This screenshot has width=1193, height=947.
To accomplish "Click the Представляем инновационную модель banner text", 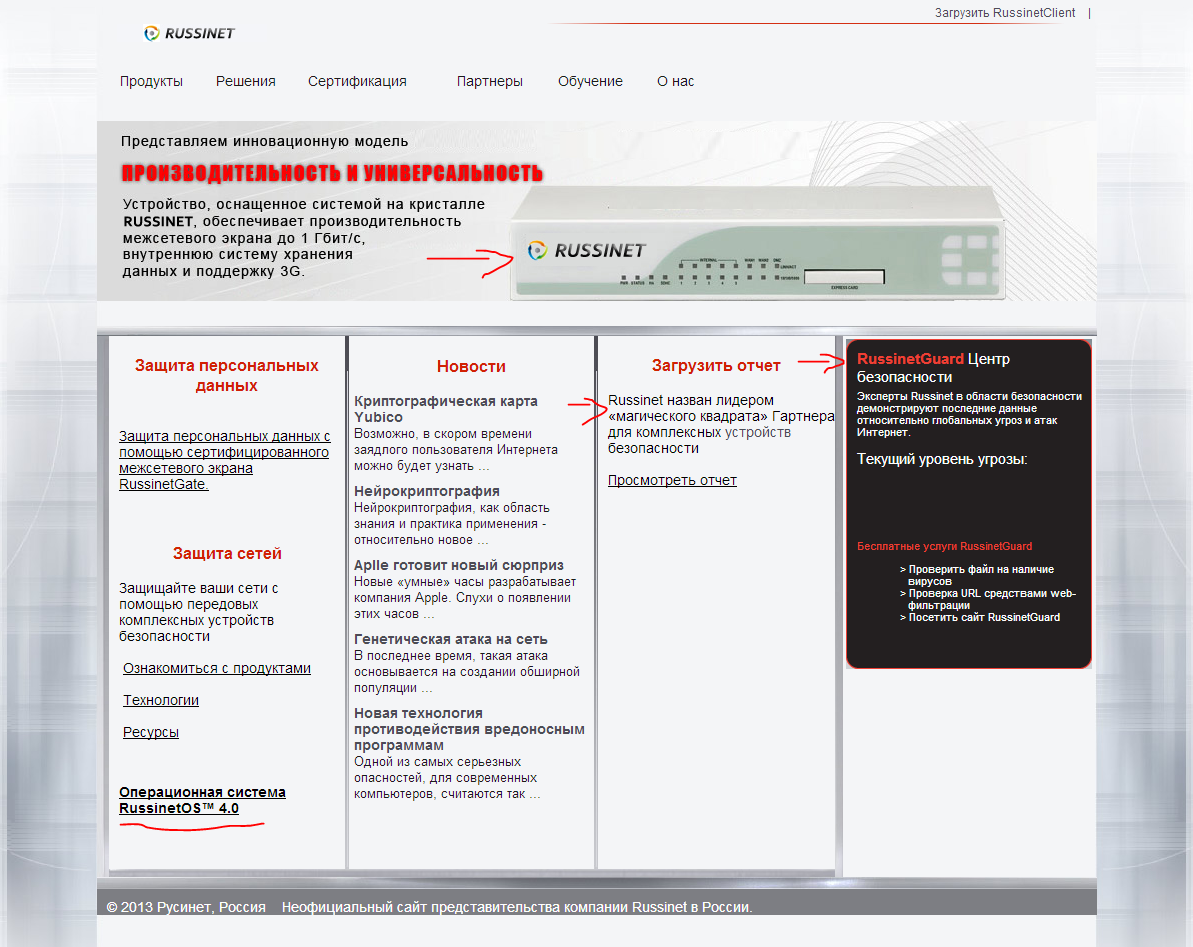I will (265, 141).
